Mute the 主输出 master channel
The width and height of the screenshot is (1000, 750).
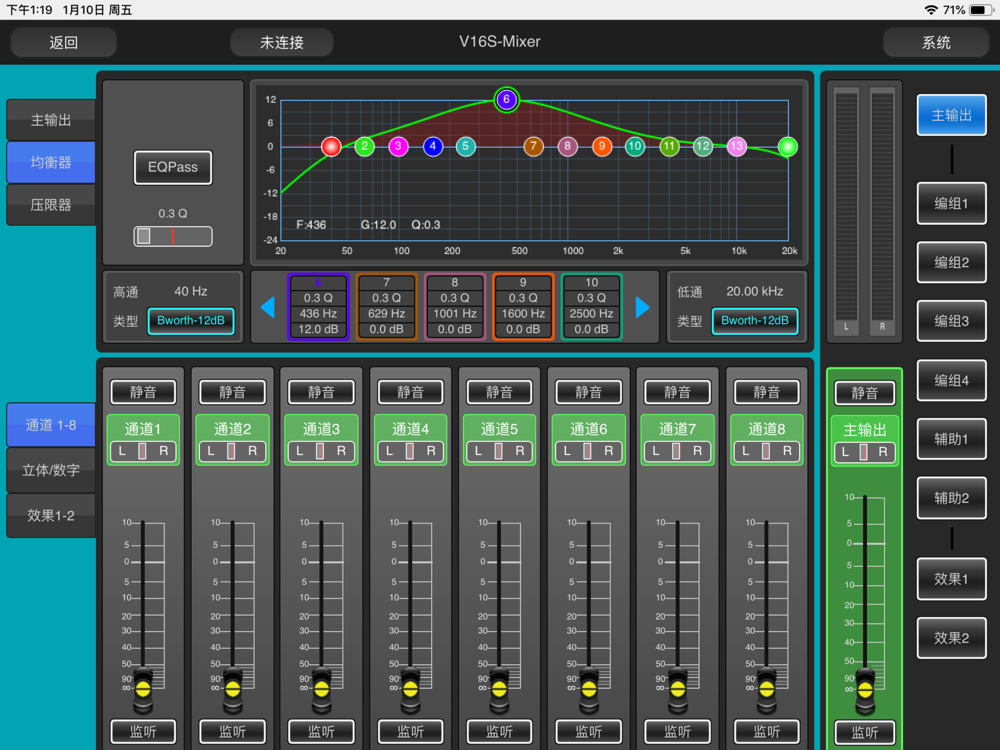[x=864, y=393]
